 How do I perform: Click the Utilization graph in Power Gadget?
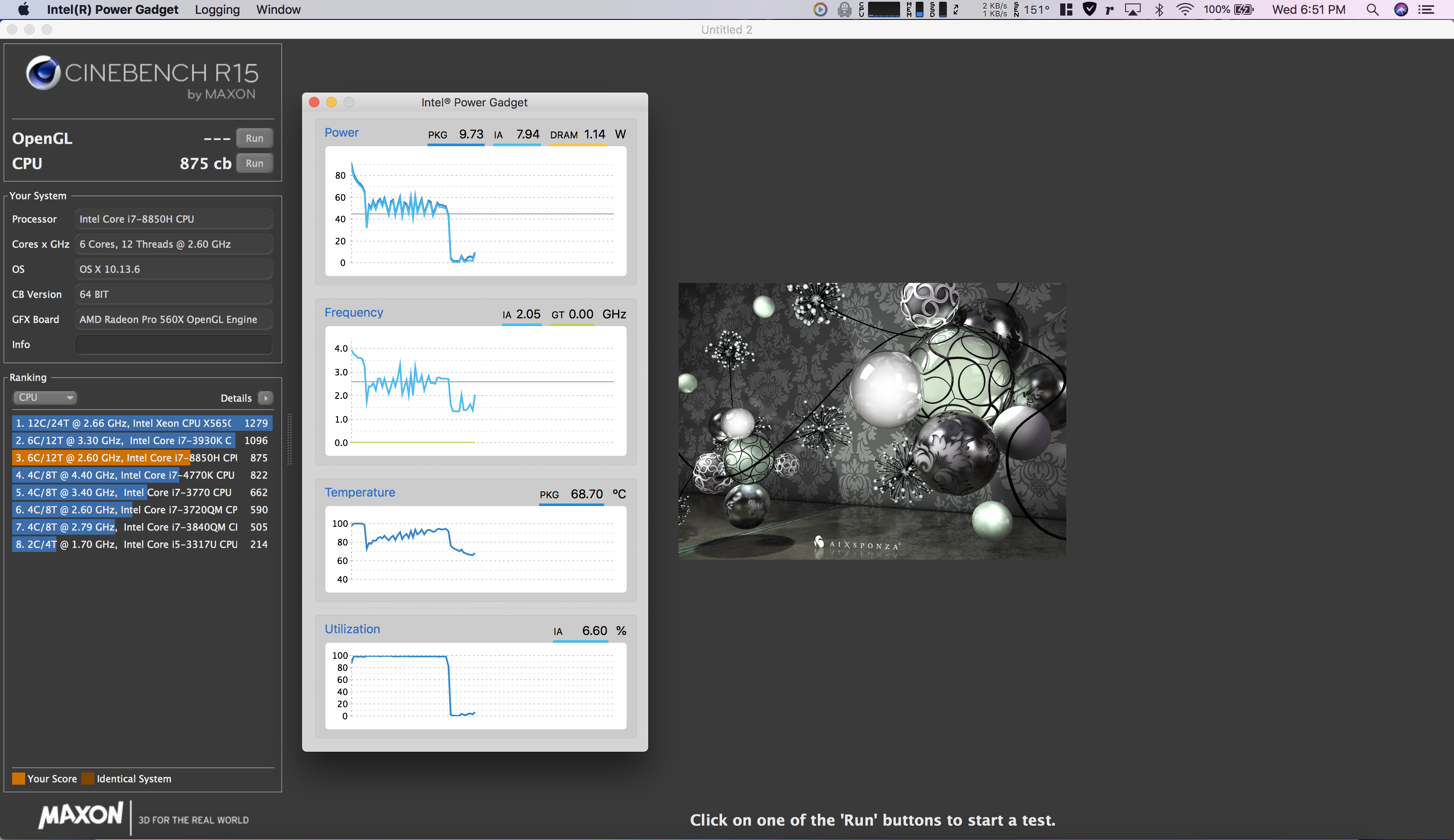(x=476, y=686)
